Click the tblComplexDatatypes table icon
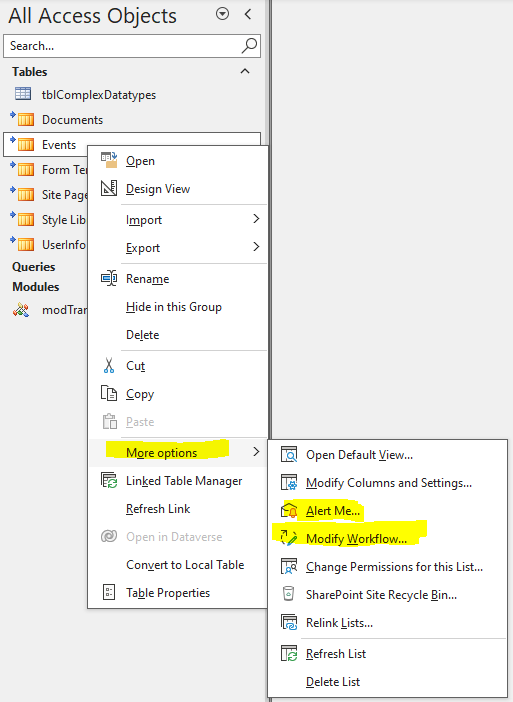 coord(23,94)
